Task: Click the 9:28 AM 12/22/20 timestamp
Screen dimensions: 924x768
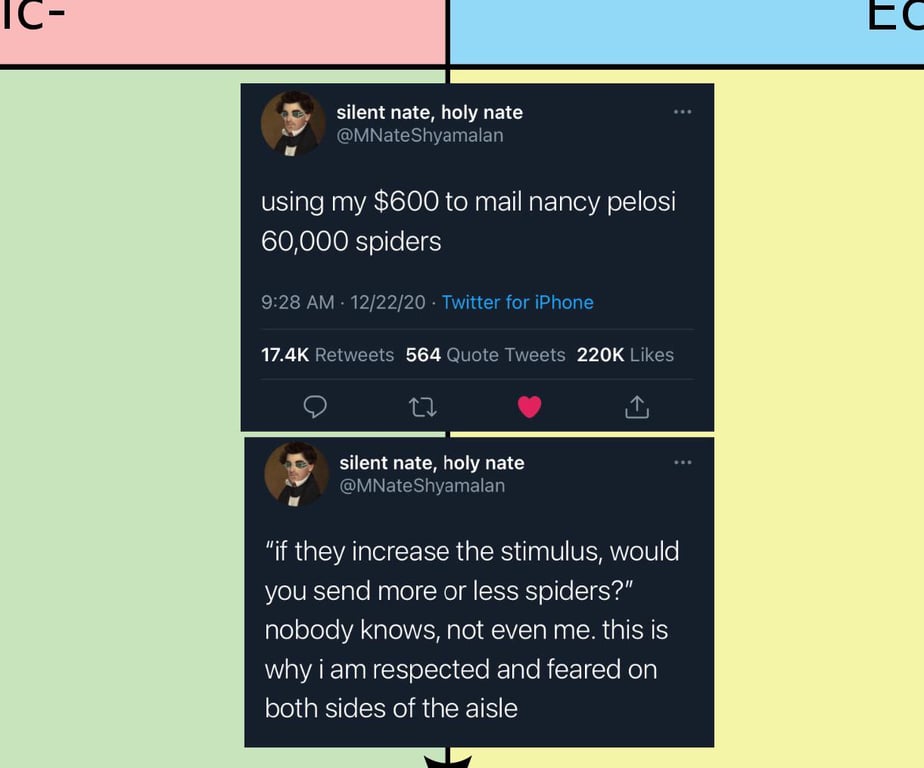Action: point(343,302)
